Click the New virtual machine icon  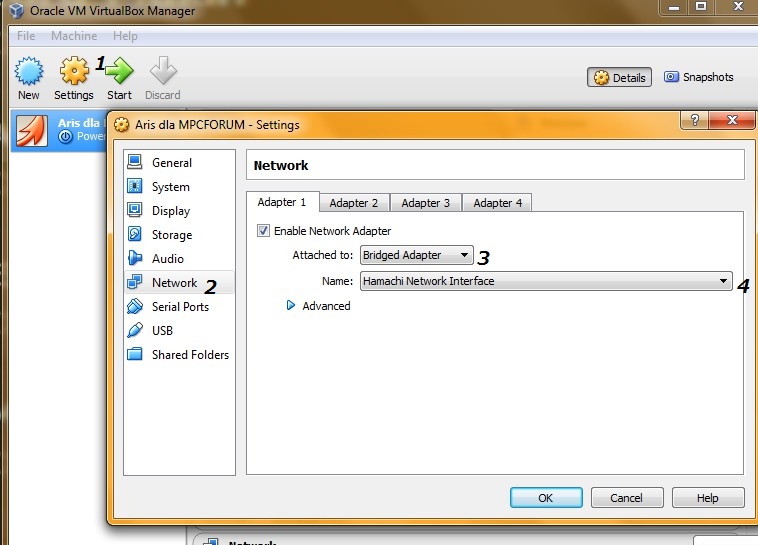click(x=29, y=71)
